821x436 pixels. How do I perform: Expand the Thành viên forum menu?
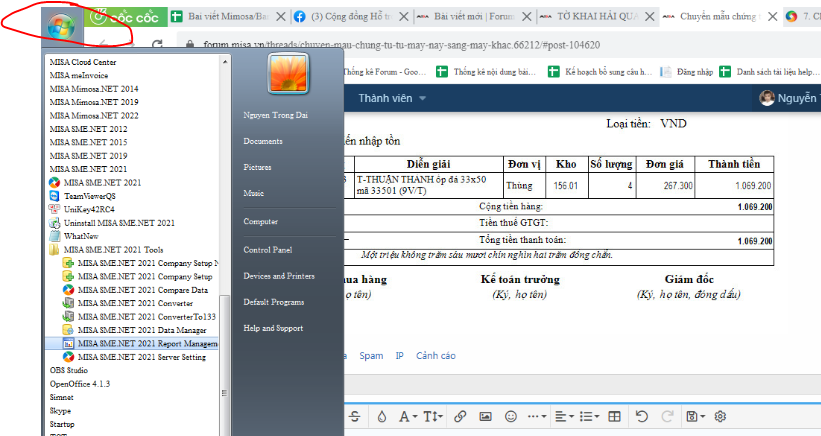[x=392, y=98]
